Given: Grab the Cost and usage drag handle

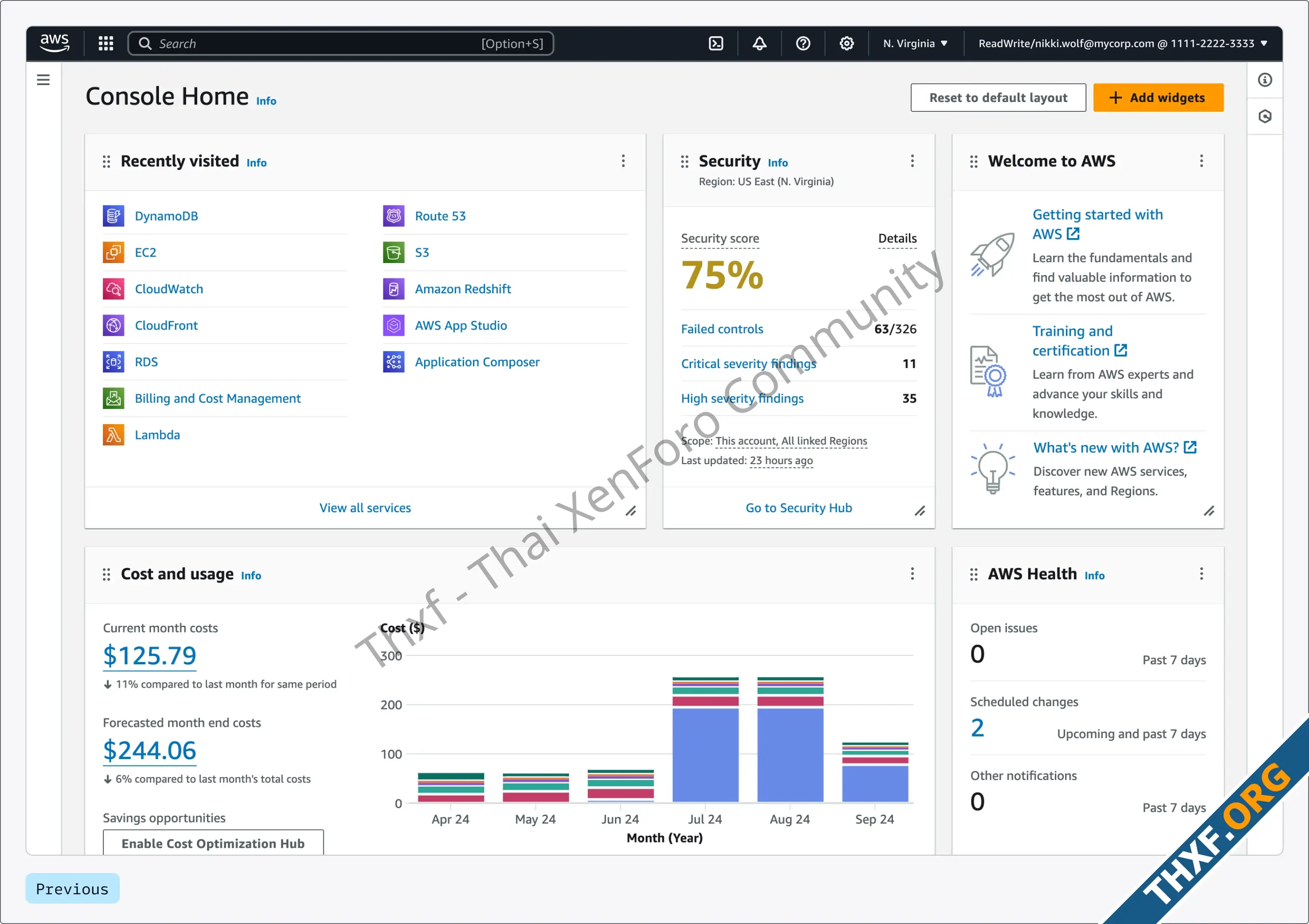Looking at the screenshot, I should tap(106, 575).
